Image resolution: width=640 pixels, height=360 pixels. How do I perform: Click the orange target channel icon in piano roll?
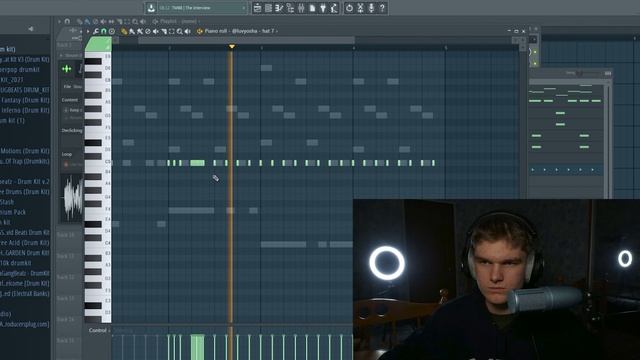pyautogui.click(x=200, y=31)
